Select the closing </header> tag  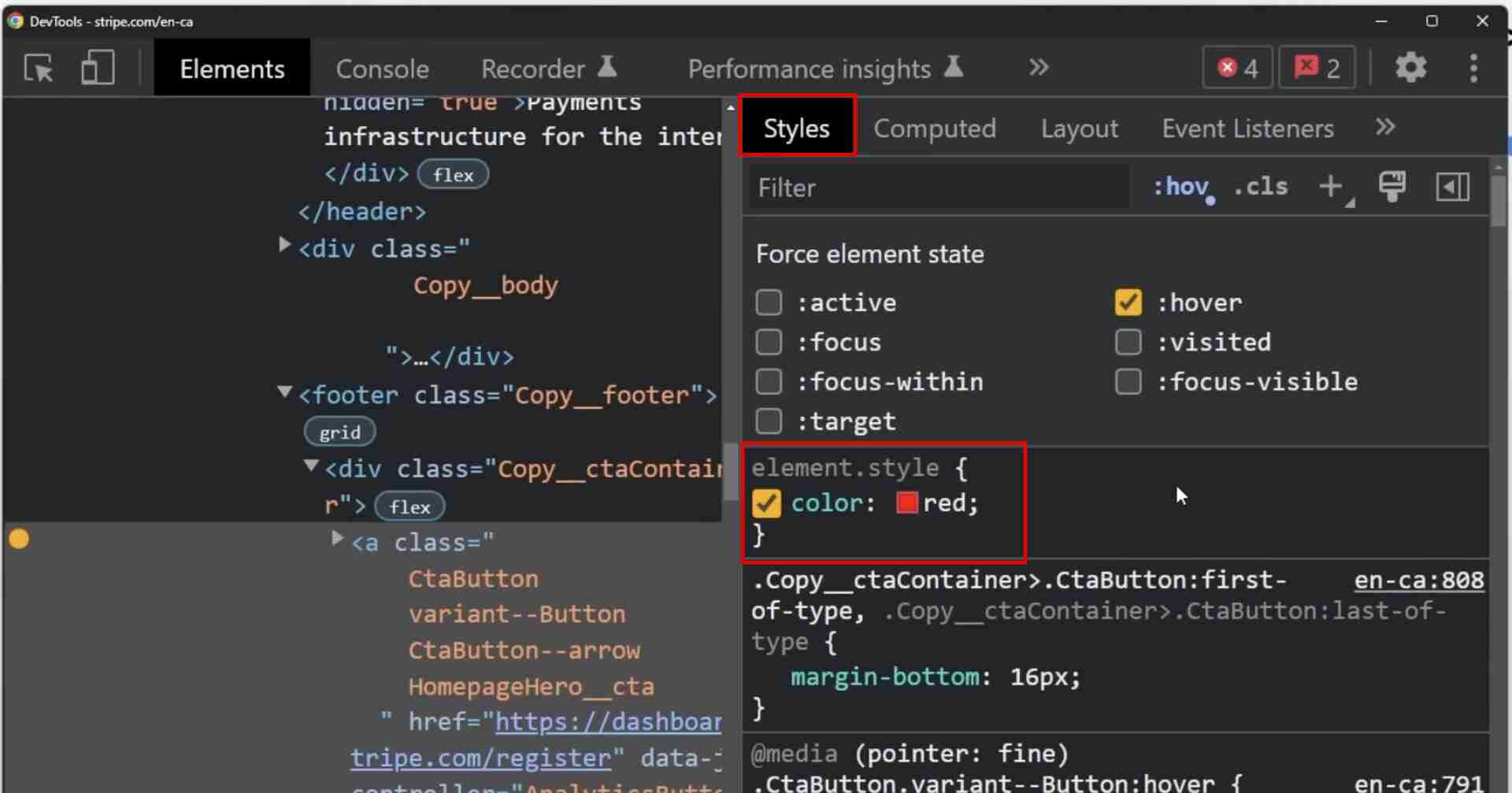tap(362, 211)
